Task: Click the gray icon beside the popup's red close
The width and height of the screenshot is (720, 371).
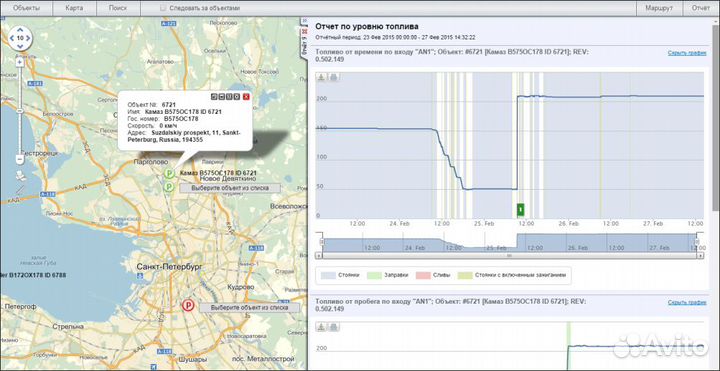Action: click(x=237, y=96)
